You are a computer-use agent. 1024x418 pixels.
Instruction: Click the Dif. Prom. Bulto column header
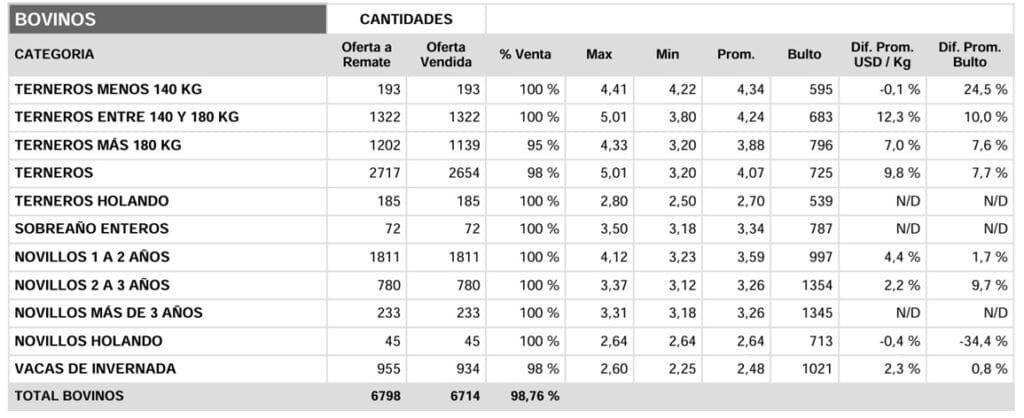point(969,54)
